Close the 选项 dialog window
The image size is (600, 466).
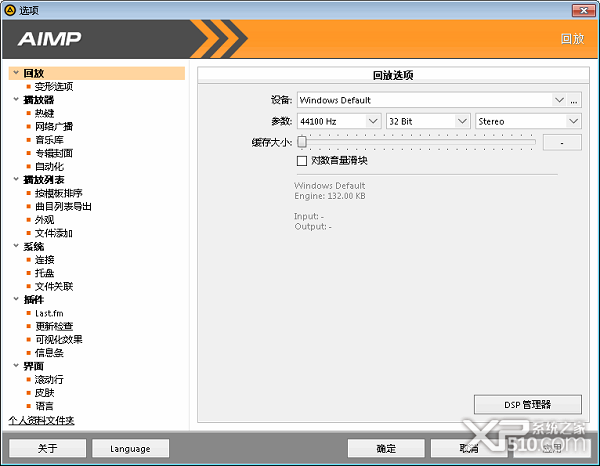point(584,10)
